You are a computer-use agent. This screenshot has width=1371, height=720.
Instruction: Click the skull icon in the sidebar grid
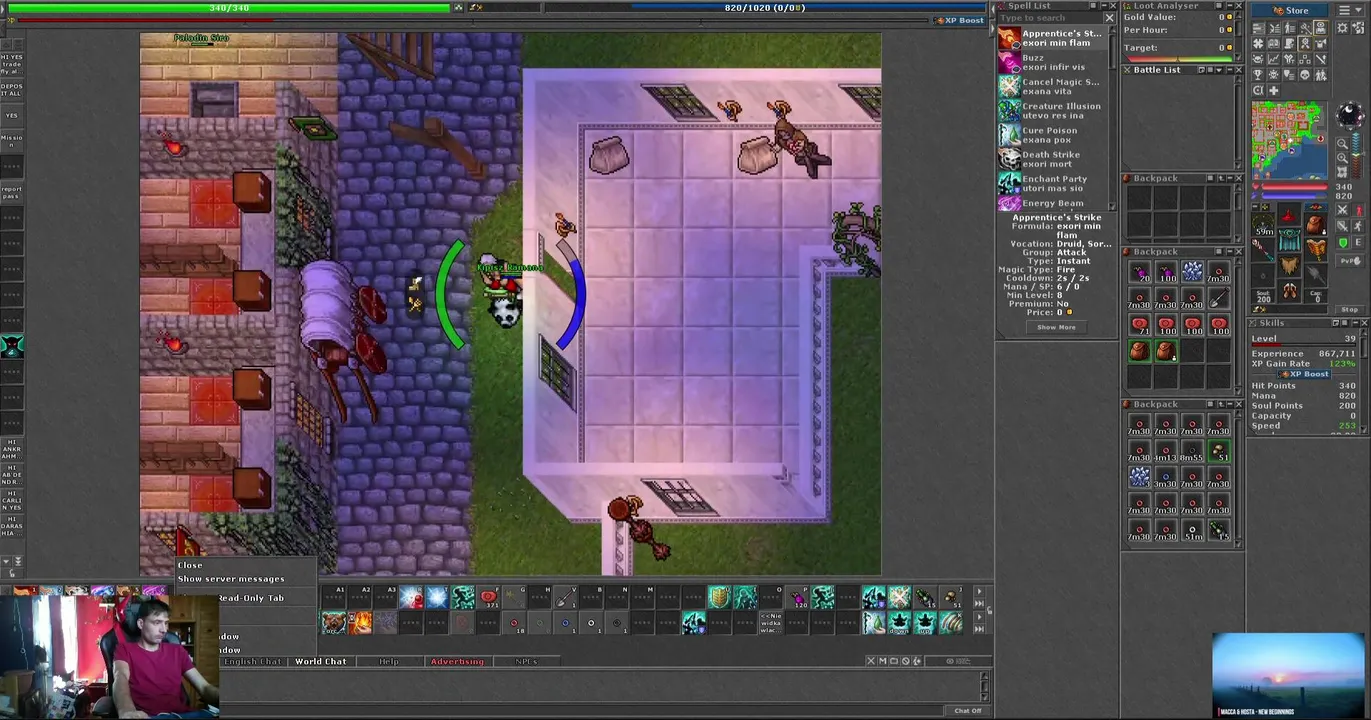tap(1305, 74)
